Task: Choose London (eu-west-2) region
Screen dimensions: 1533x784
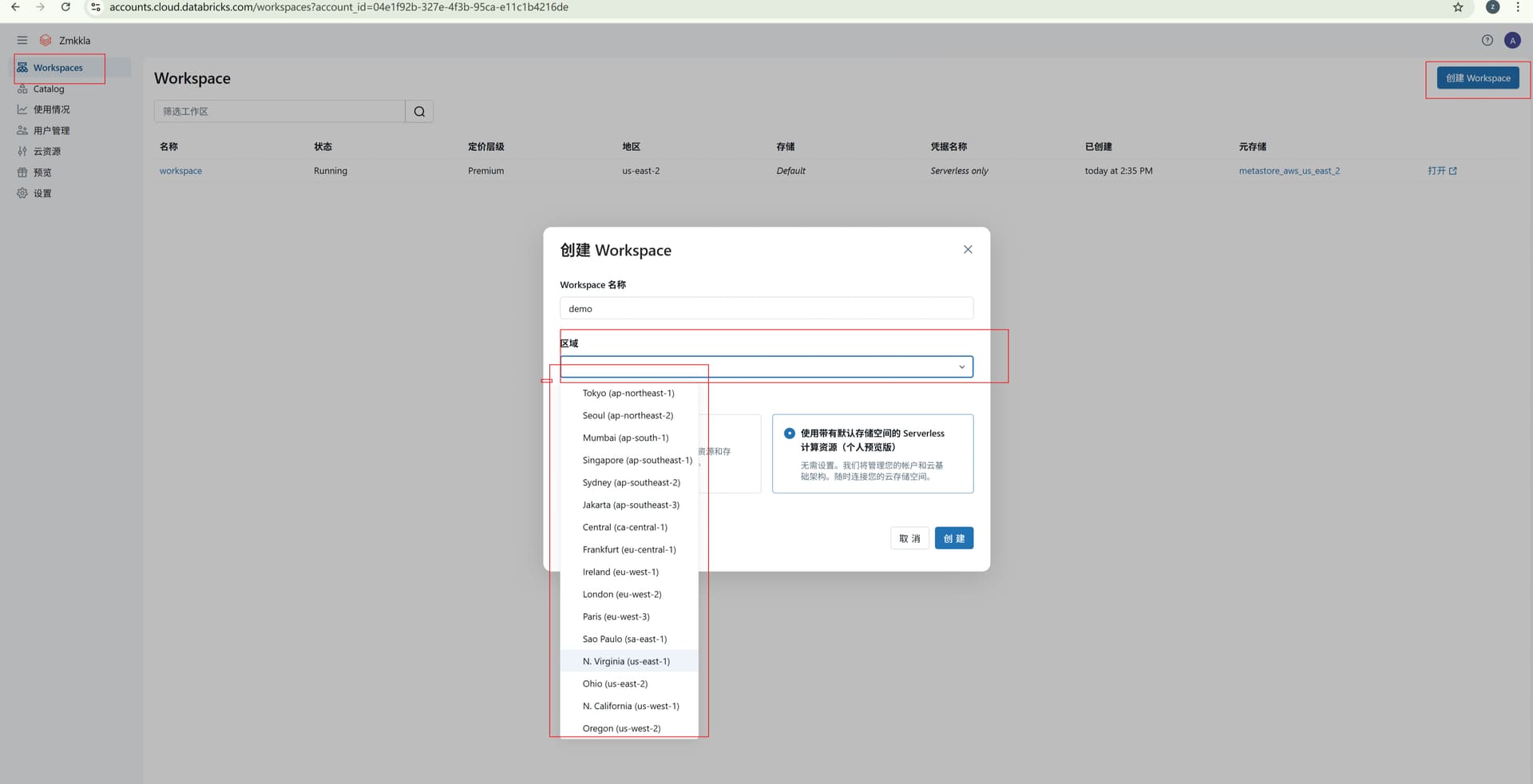Action: pos(629,594)
